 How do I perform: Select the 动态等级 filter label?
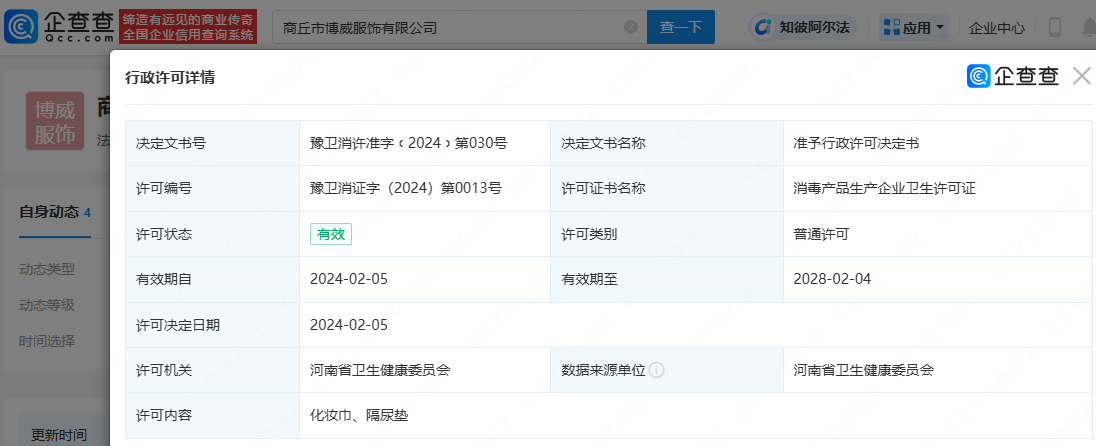[47, 305]
